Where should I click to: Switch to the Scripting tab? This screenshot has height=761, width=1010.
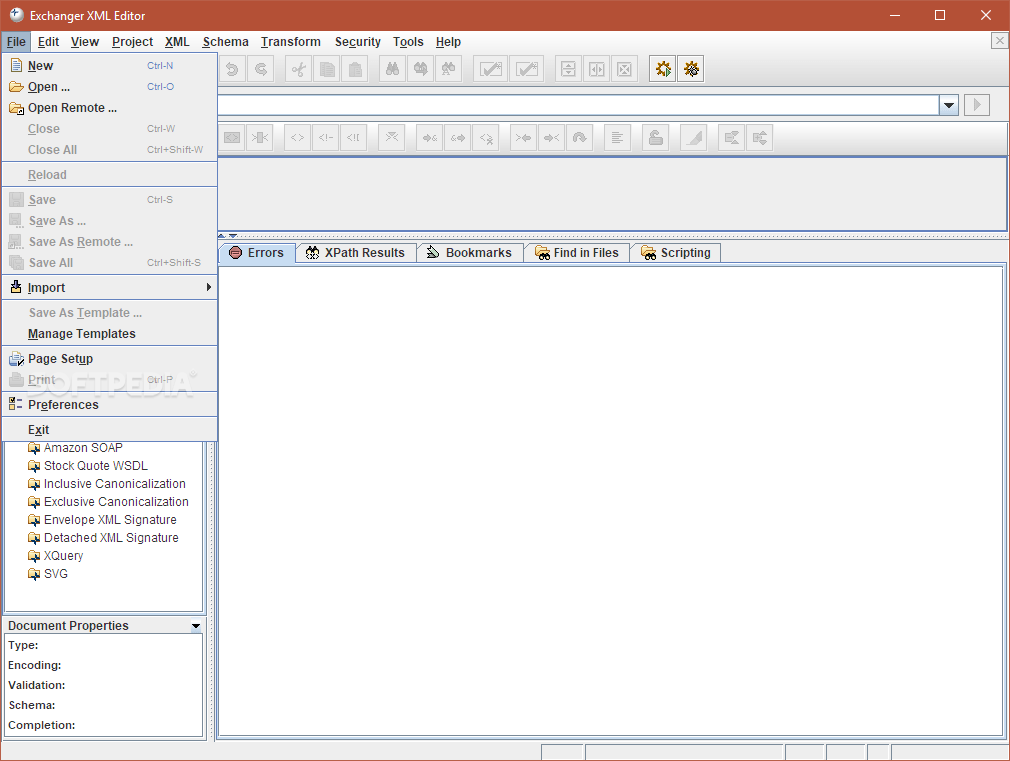[676, 253]
